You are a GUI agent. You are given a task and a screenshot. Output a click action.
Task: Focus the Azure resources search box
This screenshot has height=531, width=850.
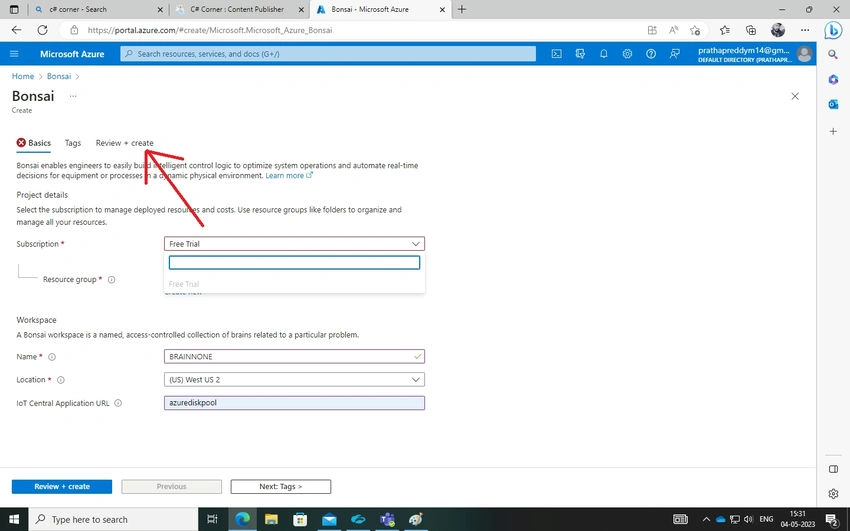click(328, 54)
